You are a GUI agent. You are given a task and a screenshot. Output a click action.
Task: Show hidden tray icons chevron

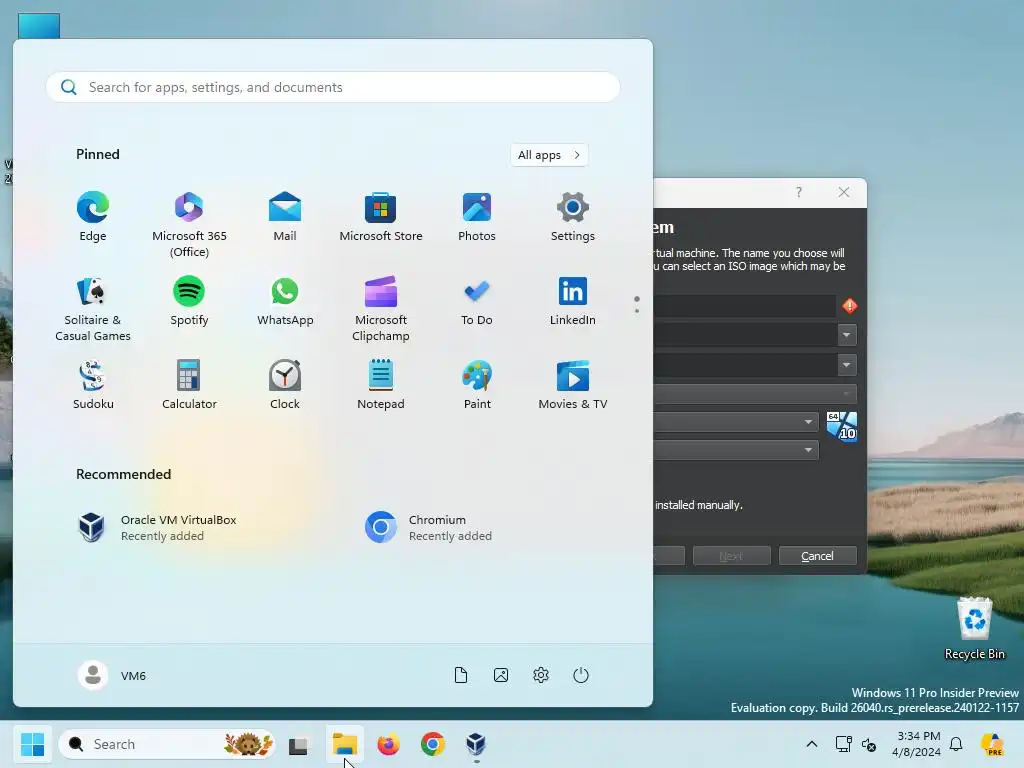click(812, 744)
